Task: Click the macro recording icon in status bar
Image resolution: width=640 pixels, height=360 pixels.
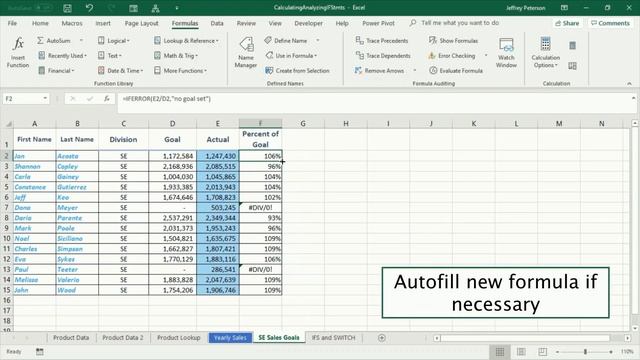Action: pos(40,351)
